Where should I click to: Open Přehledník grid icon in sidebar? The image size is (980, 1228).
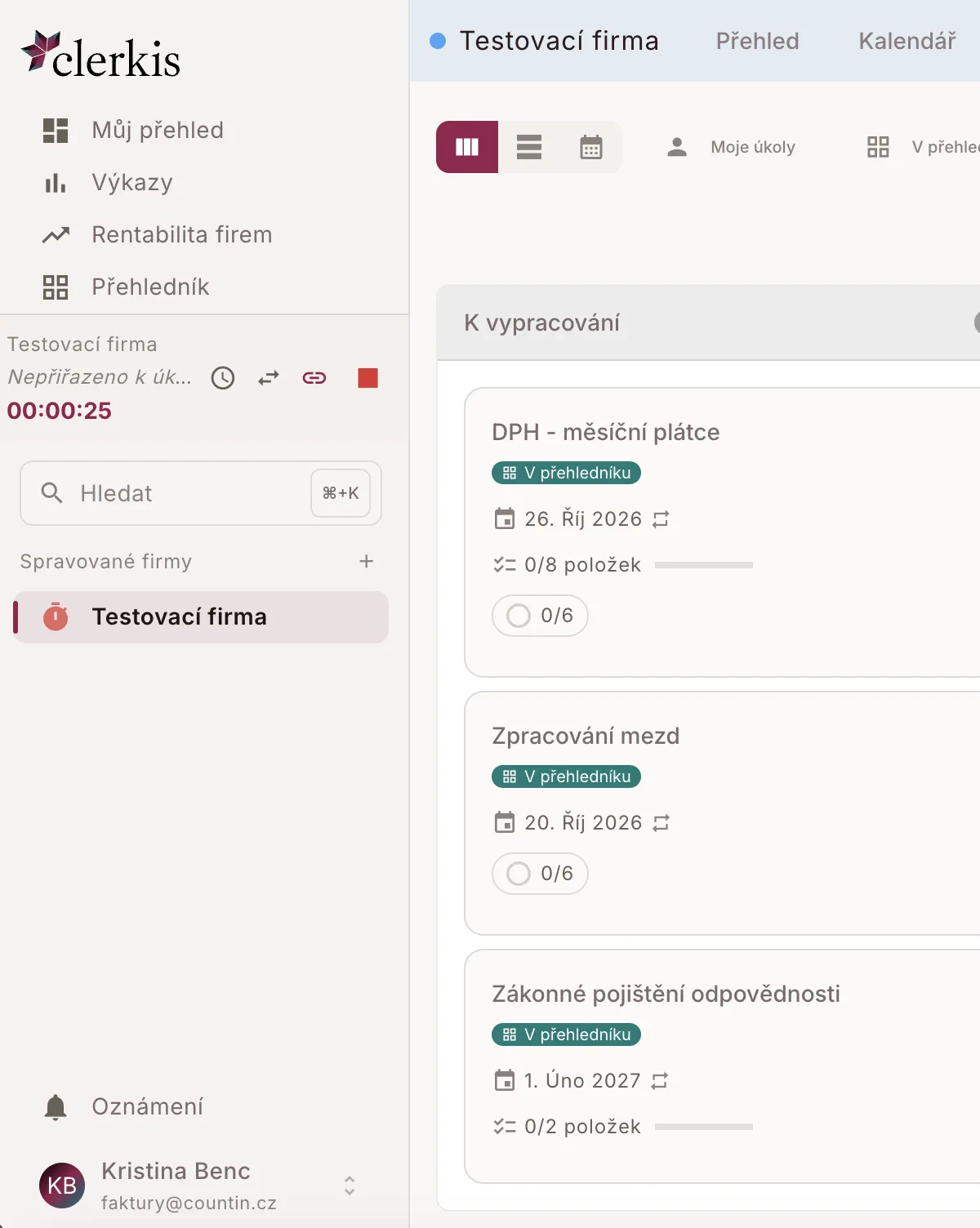pos(56,287)
